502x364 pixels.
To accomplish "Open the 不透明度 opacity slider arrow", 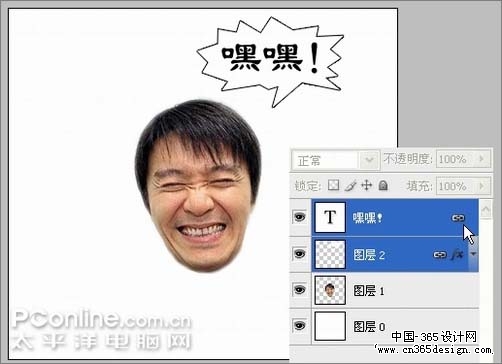I will coord(482,159).
